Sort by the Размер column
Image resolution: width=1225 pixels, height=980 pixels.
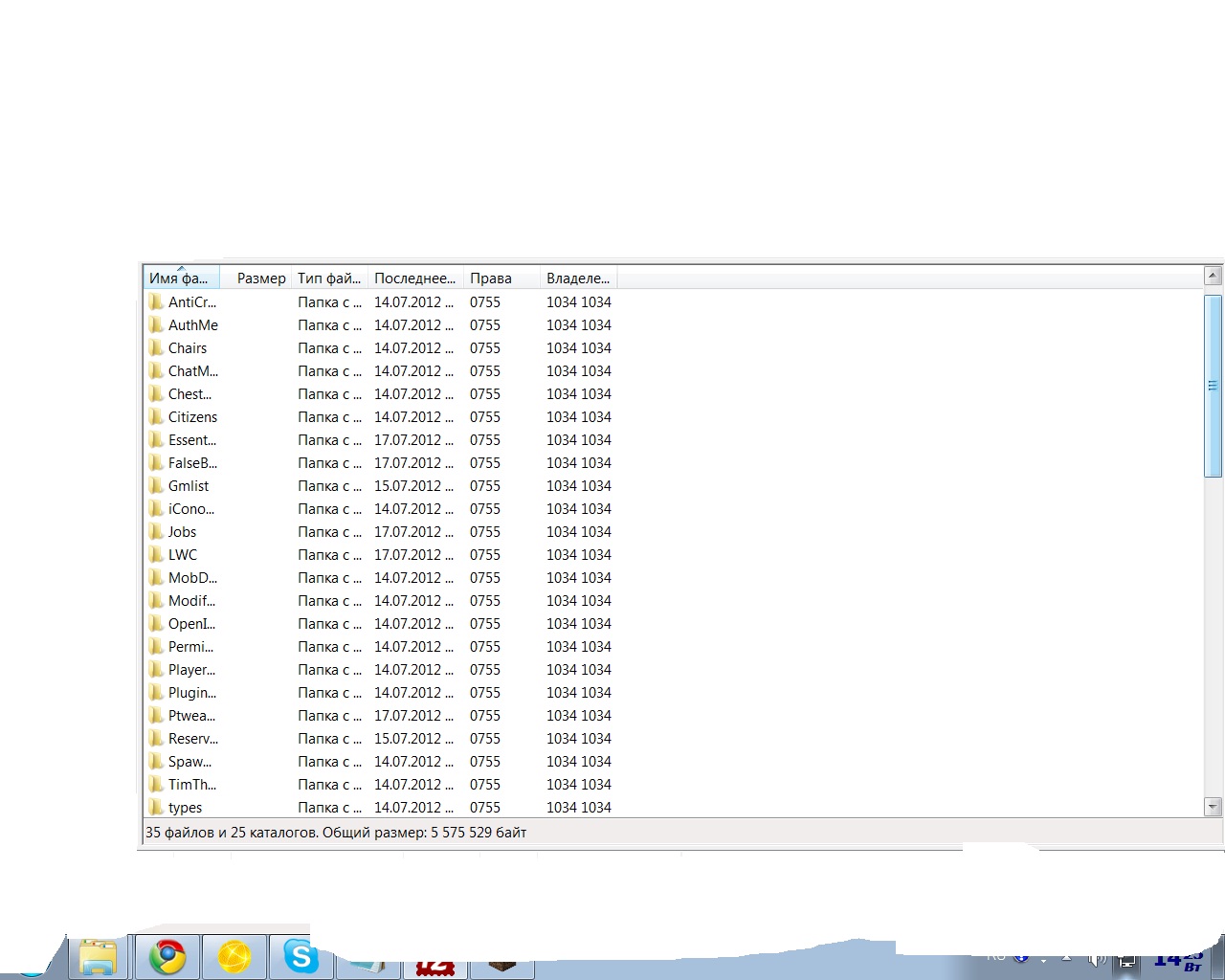[260, 278]
